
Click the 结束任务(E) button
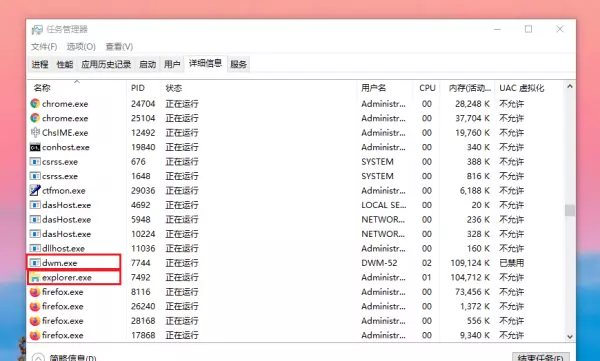[541, 358]
